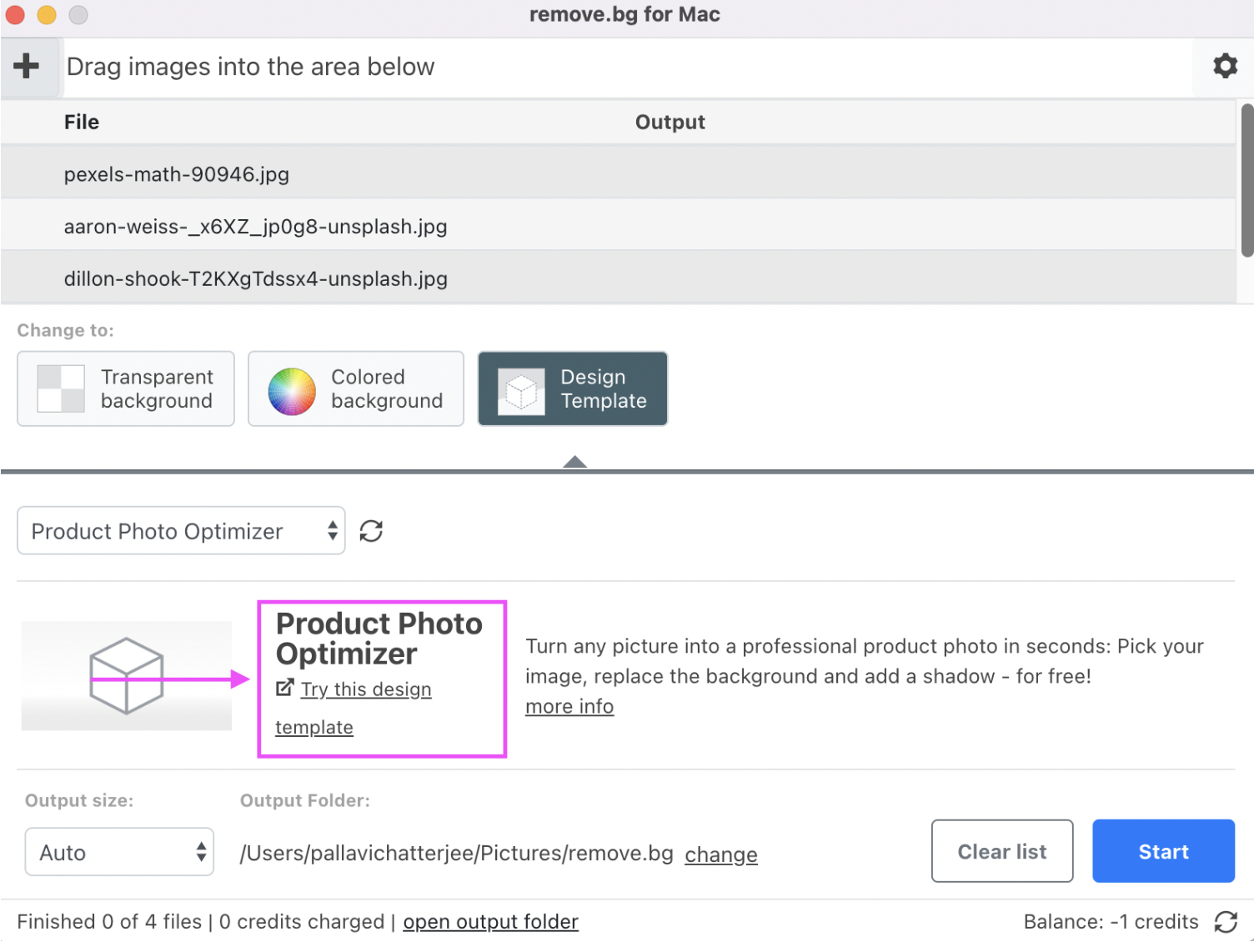Click the Product Photo Optimizer heading
This screenshot has height=952, width=1254.
(379, 639)
